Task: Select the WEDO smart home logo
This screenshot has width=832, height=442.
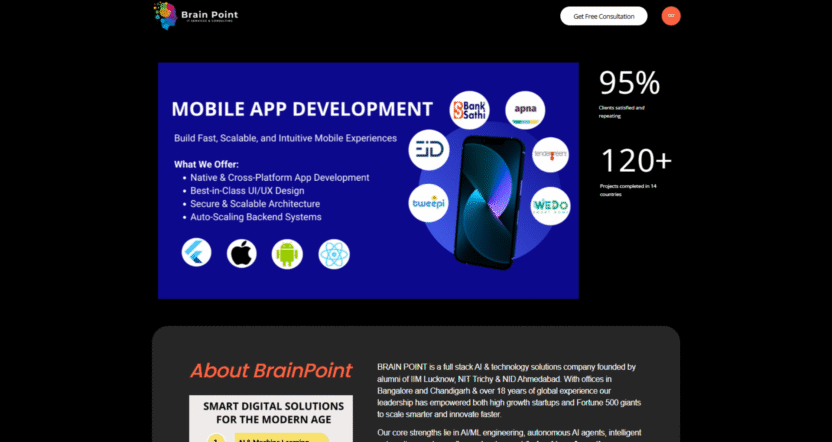Action: tap(550, 206)
